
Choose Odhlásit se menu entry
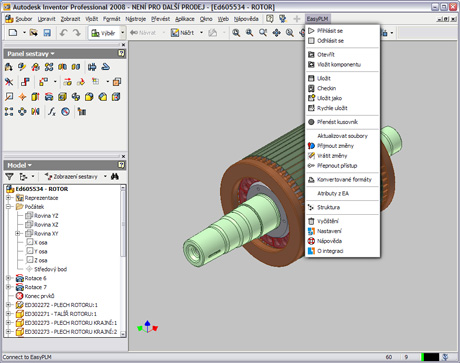tap(342, 41)
